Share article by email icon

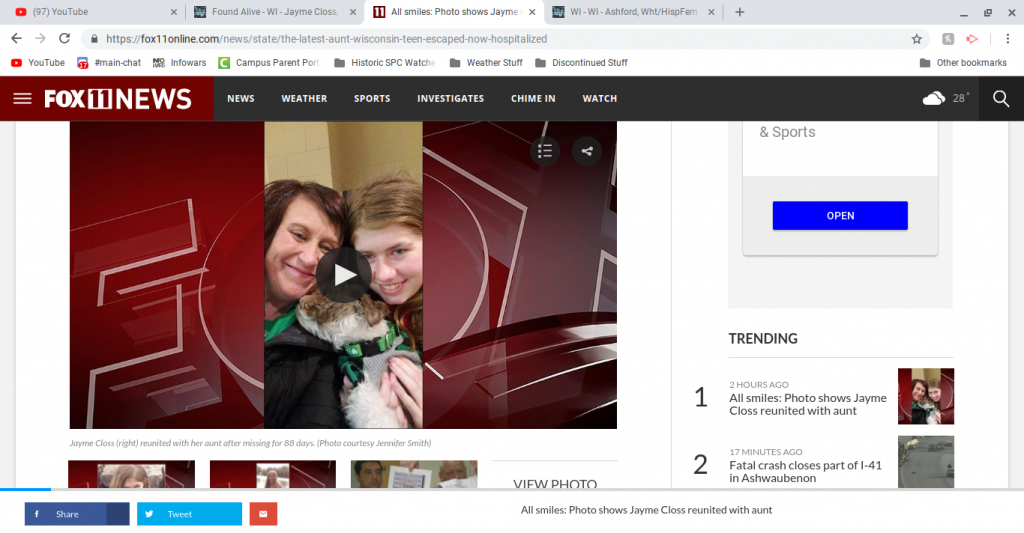pos(263,514)
